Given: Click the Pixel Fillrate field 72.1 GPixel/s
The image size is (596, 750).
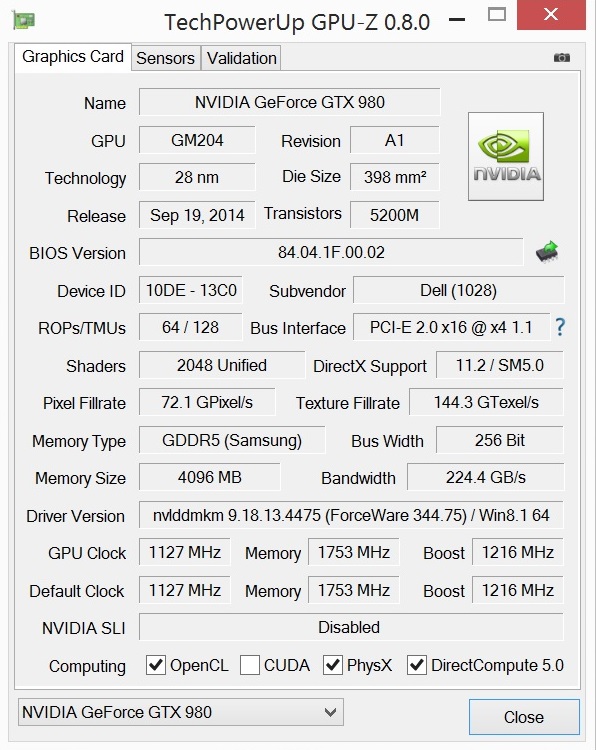Looking at the screenshot, I should point(207,402).
